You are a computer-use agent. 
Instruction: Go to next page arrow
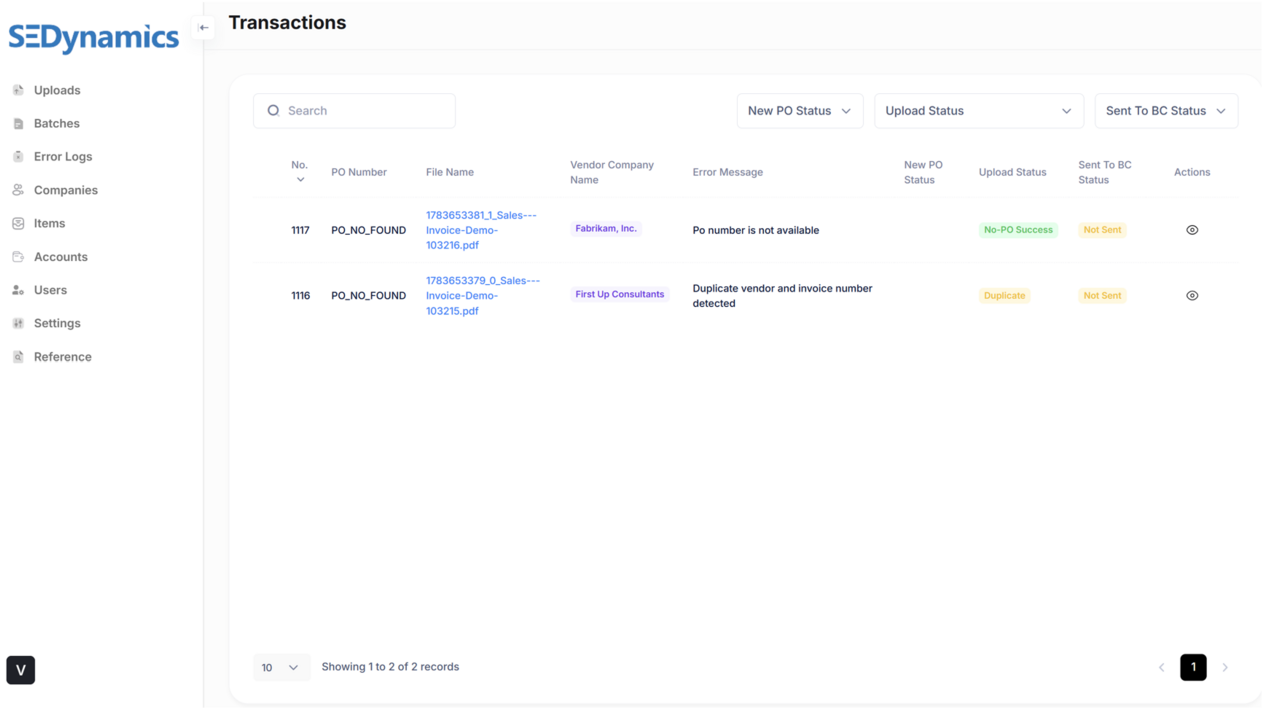click(1225, 667)
